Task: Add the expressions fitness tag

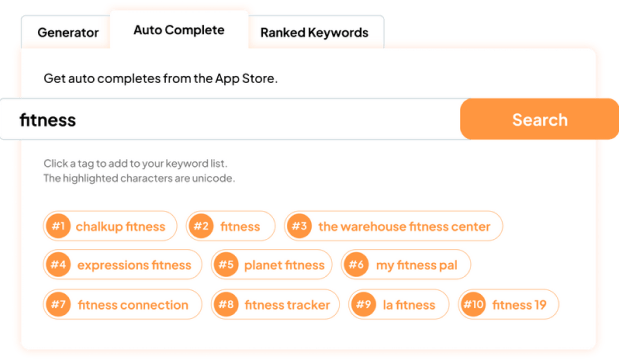Action: pyautogui.click(x=122, y=264)
